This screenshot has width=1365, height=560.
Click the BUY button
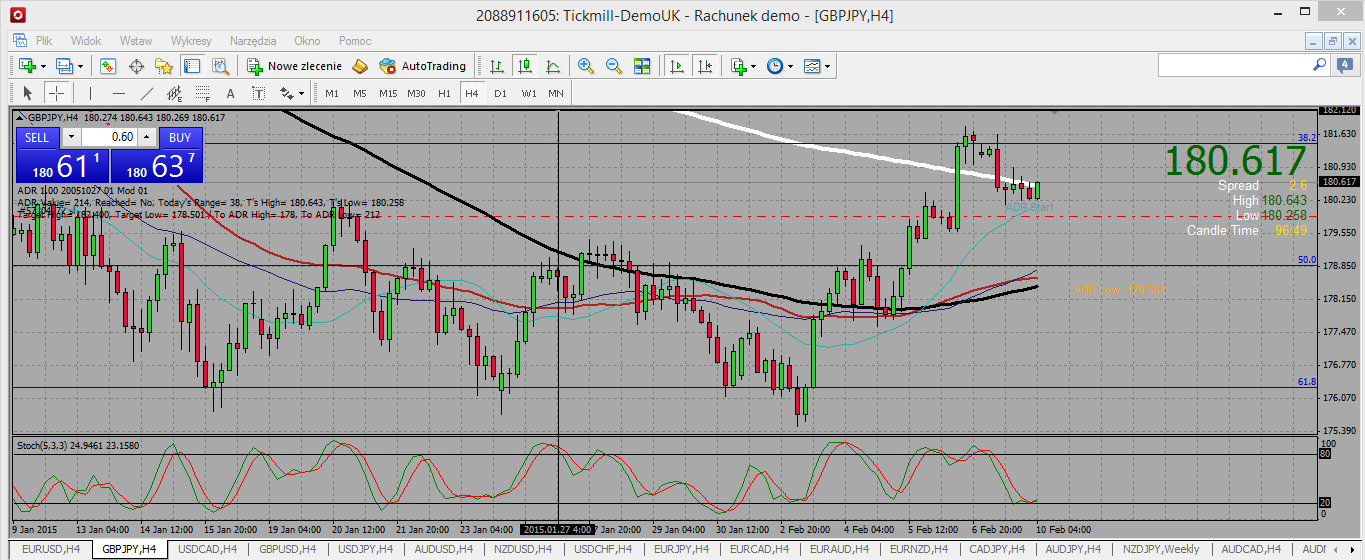click(180, 137)
